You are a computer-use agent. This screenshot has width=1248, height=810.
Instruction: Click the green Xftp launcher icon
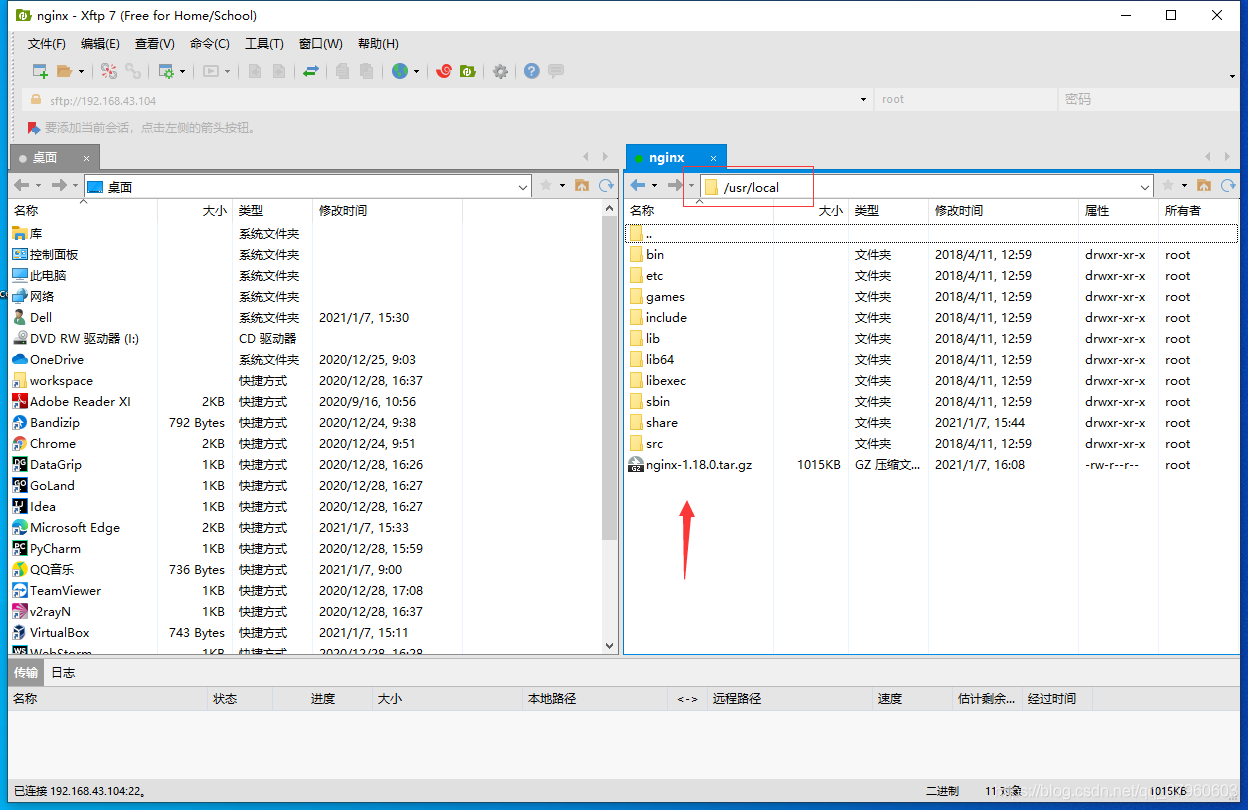click(x=467, y=71)
